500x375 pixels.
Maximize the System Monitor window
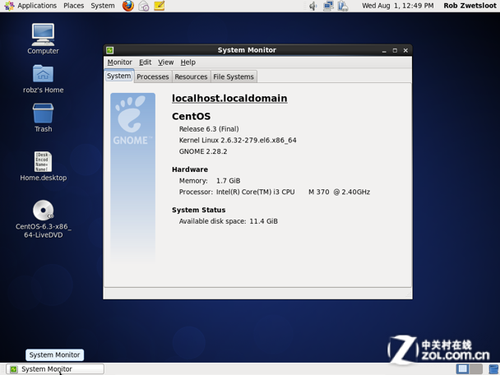click(x=395, y=51)
